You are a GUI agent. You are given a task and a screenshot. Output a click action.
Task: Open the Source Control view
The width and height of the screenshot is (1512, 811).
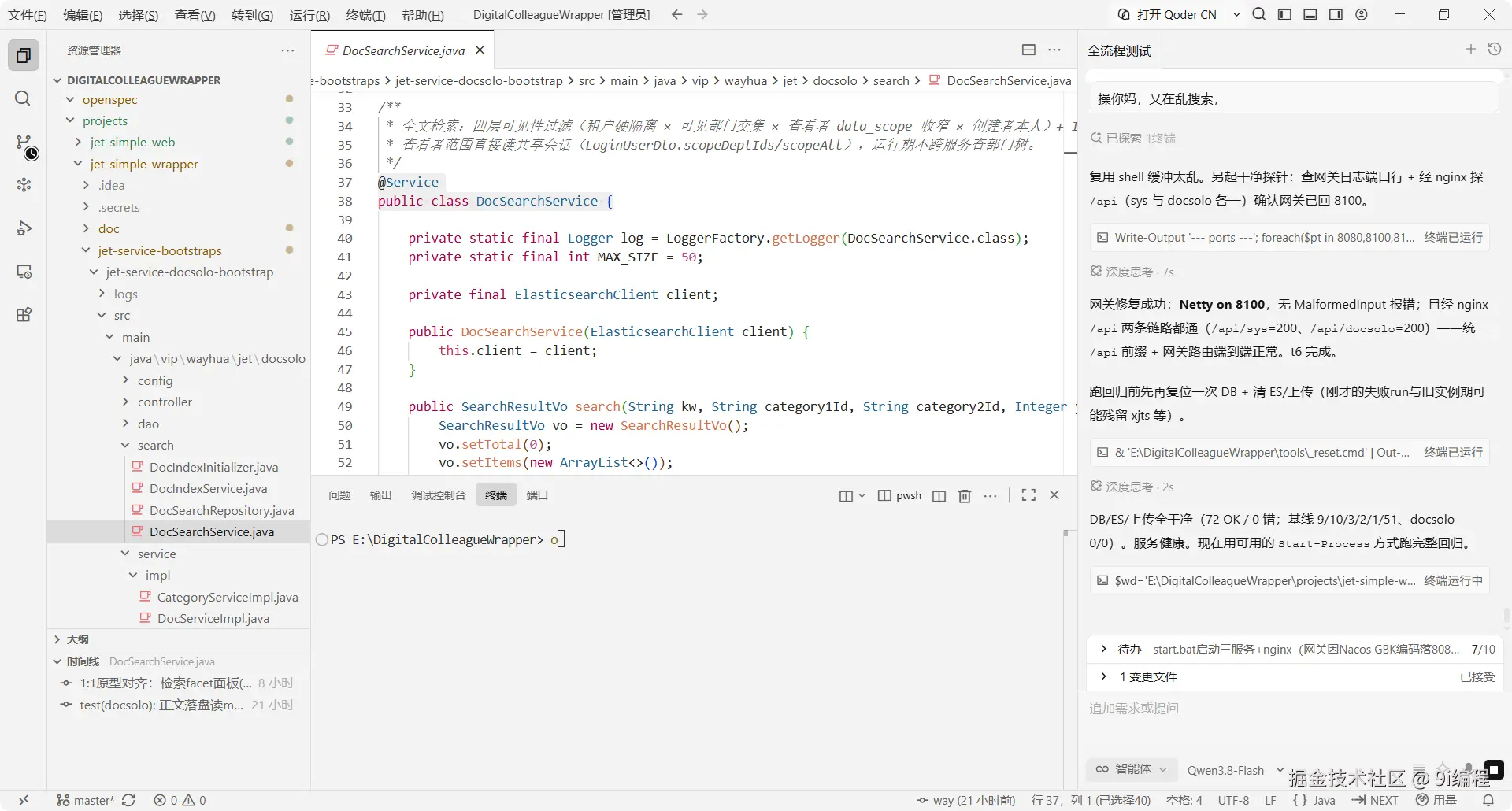(24, 143)
